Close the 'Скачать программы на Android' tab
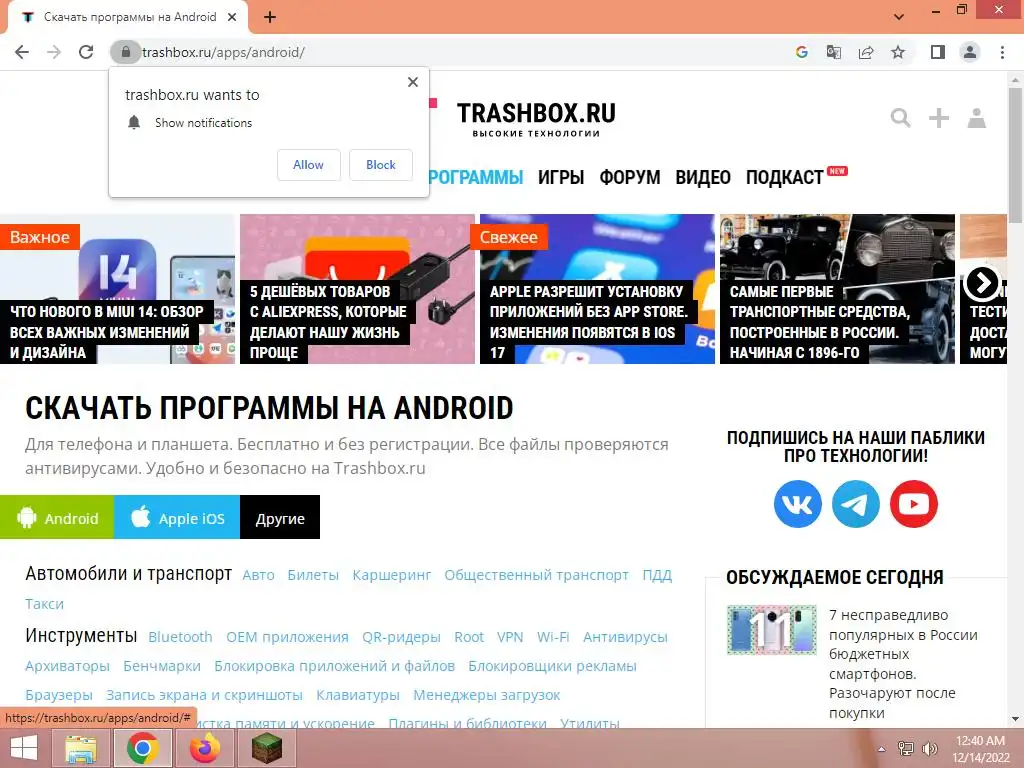Viewport: 1024px width, 768px height. [232, 18]
